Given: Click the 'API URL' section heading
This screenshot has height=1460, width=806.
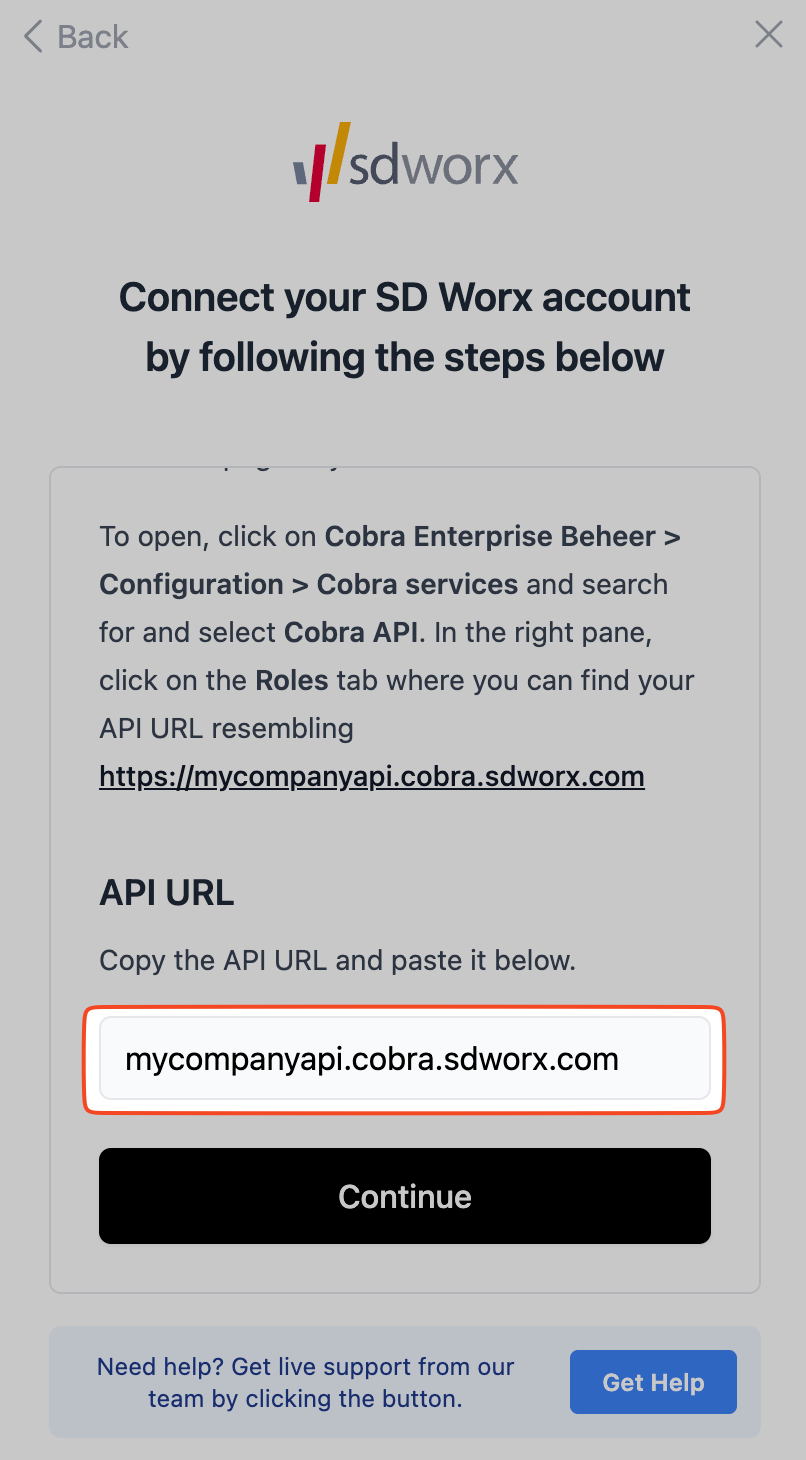Looking at the screenshot, I should tap(166, 893).
